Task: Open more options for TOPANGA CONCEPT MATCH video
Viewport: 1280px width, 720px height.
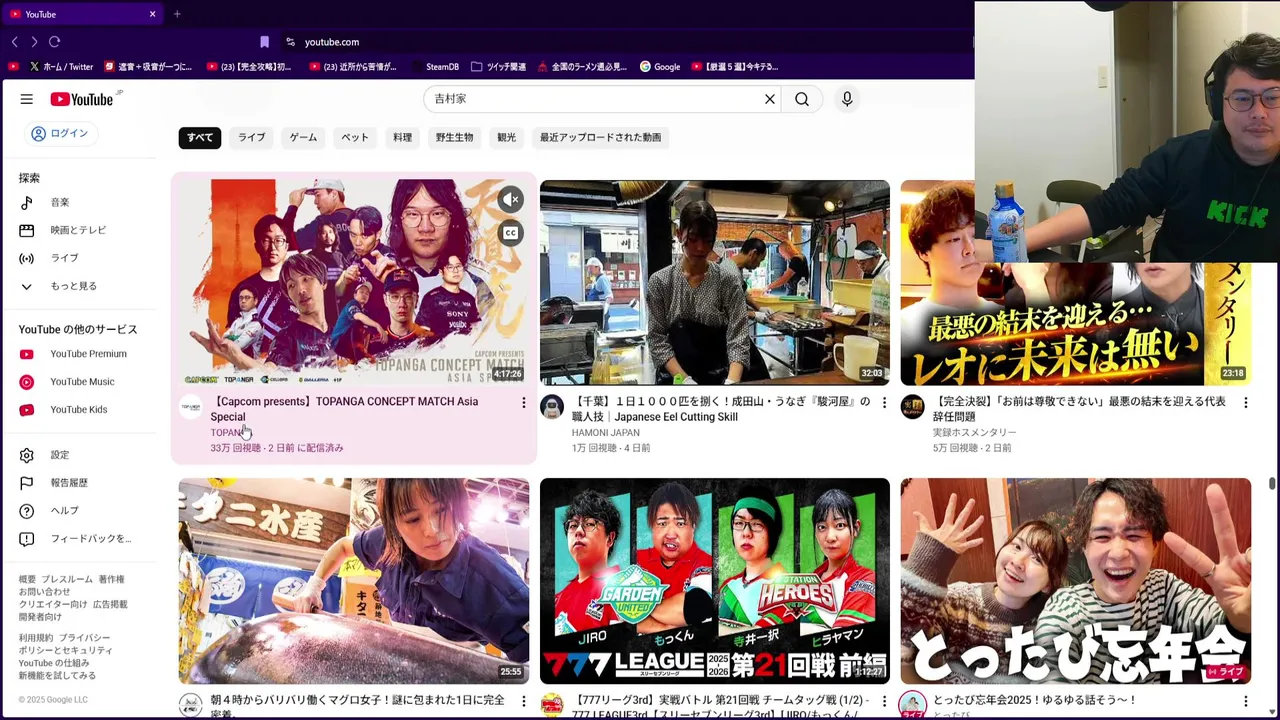Action: pyautogui.click(x=523, y=402)
